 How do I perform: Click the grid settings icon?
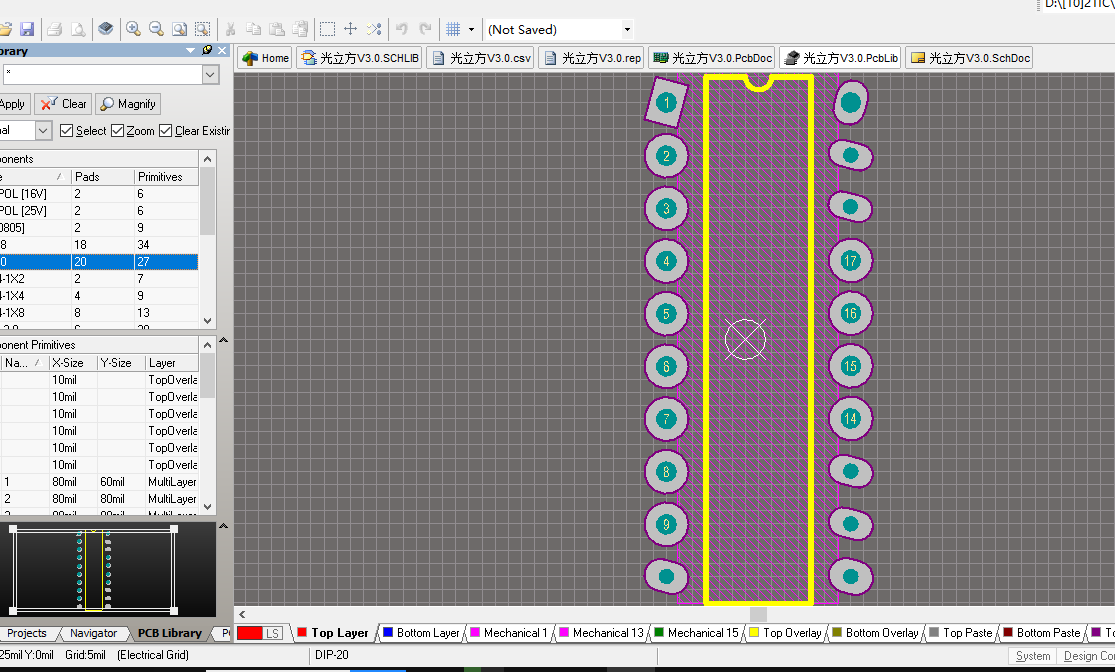point(453,29)
